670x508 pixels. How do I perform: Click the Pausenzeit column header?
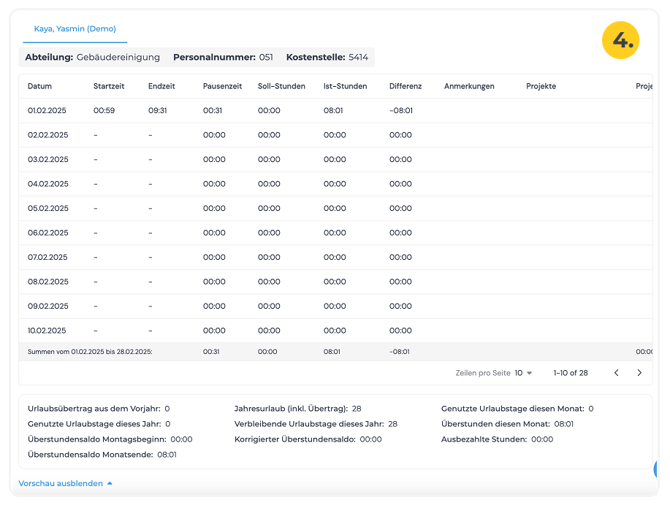(222, 86)
